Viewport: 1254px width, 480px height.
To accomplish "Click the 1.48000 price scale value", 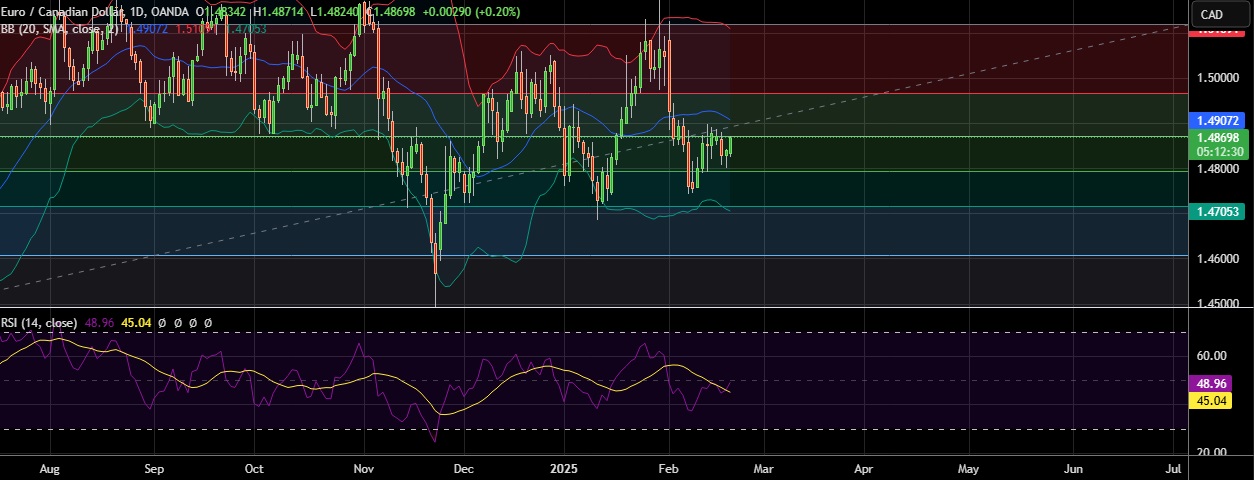I will pos(1216,170).
